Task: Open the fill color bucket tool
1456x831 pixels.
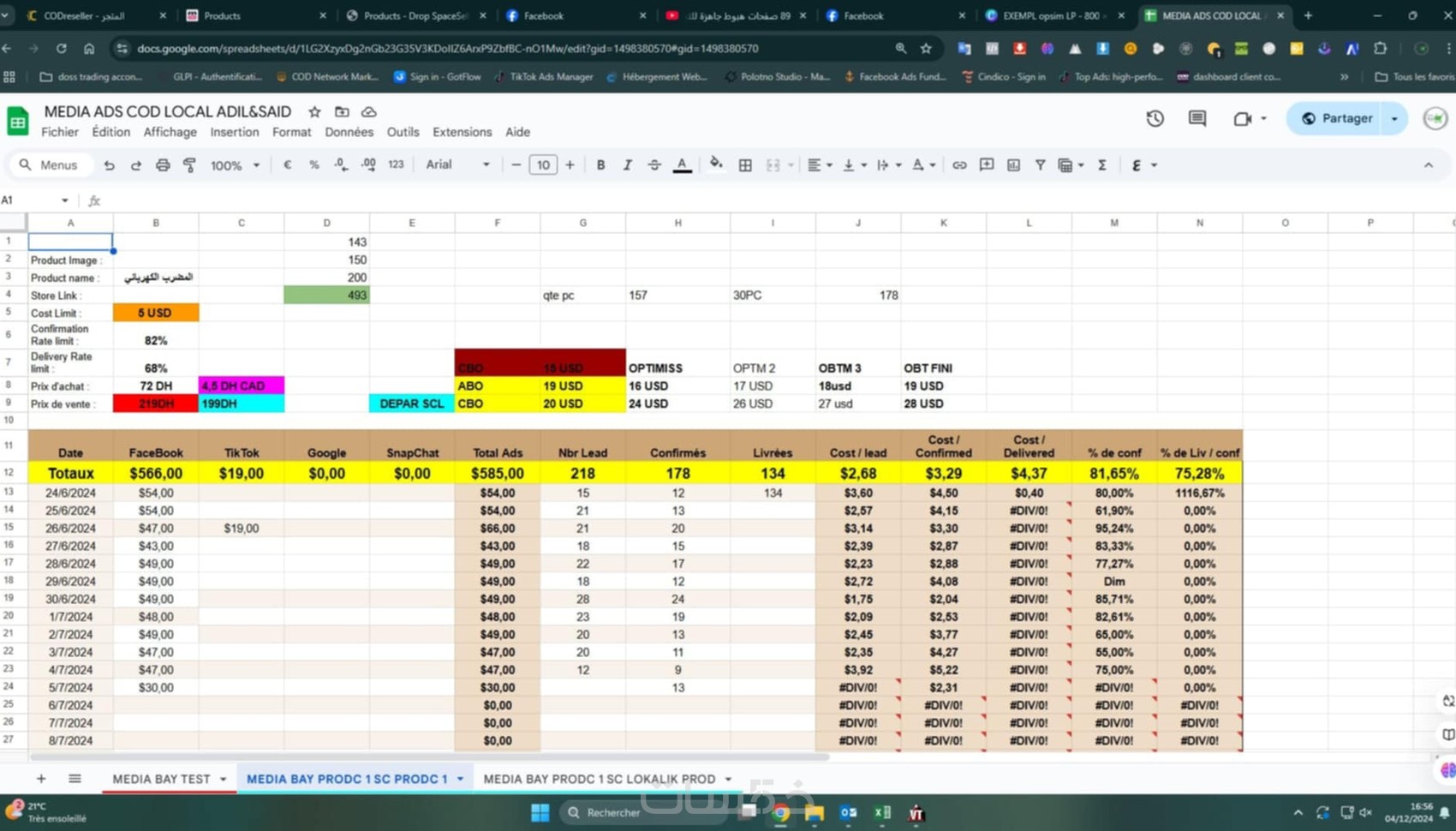Action: pyautogui.click(x=716, y=164)
